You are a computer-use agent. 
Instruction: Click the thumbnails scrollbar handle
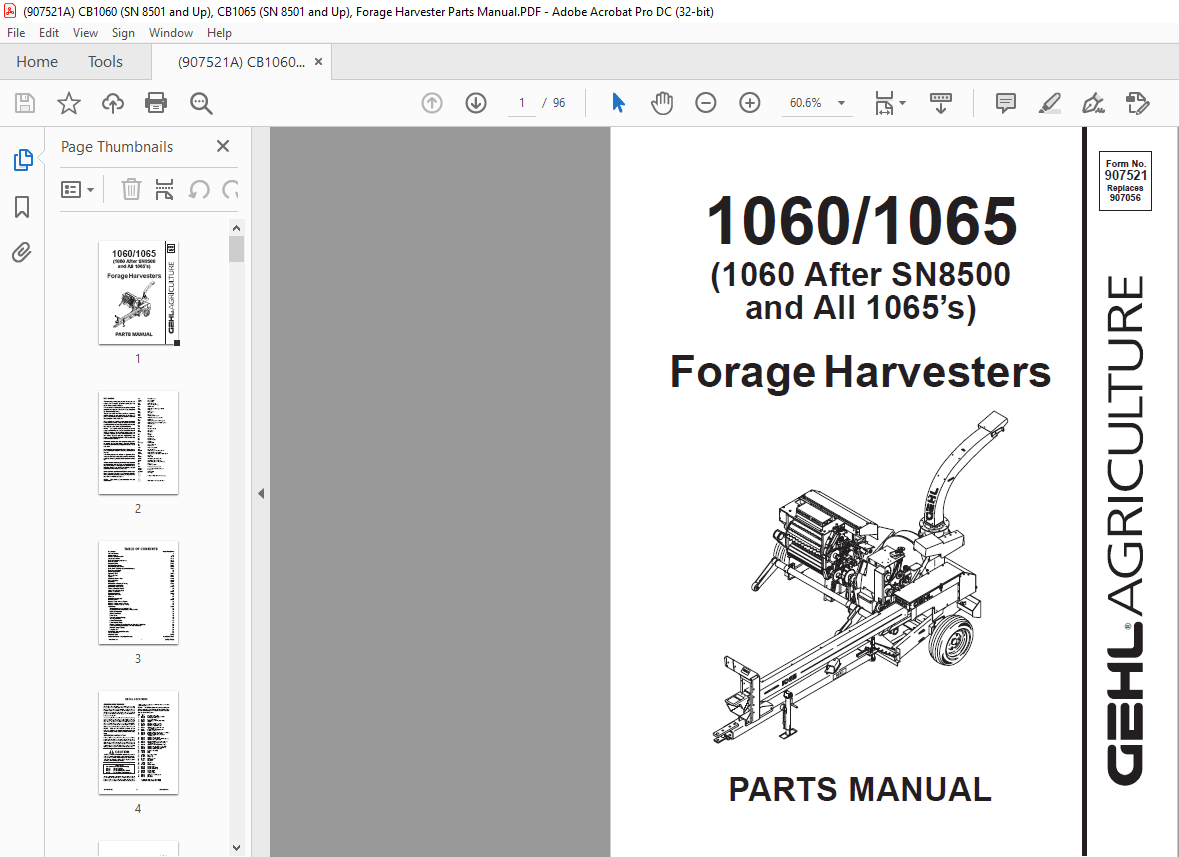[x=236, y=249]
